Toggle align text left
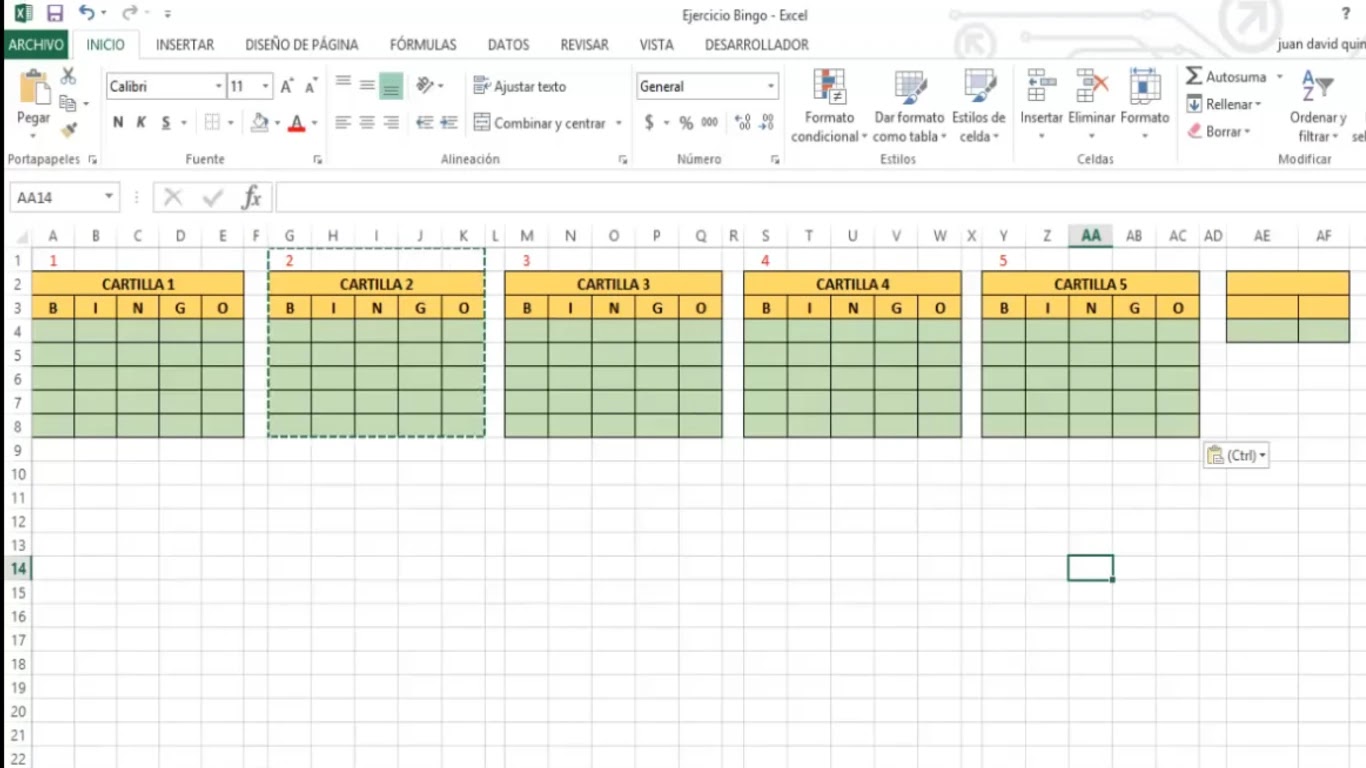The height and width of the screenshot is (768, 1366). (343, 123)
